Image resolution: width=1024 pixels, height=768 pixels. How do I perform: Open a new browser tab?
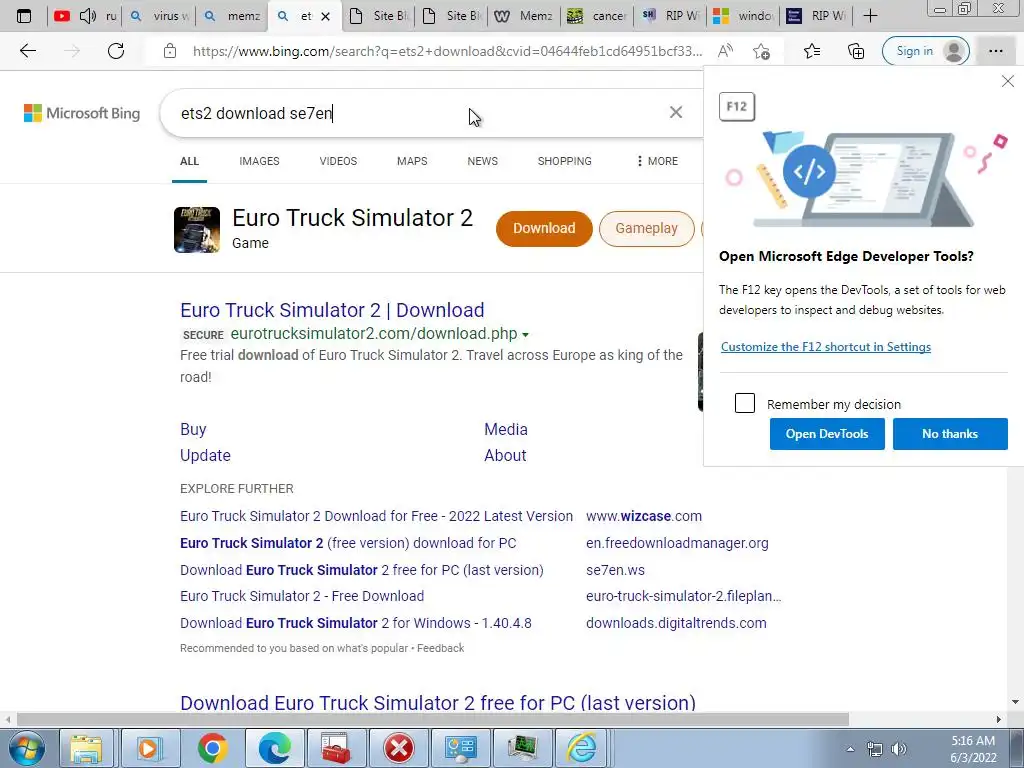pyautogui.click(x=870, y=16)
